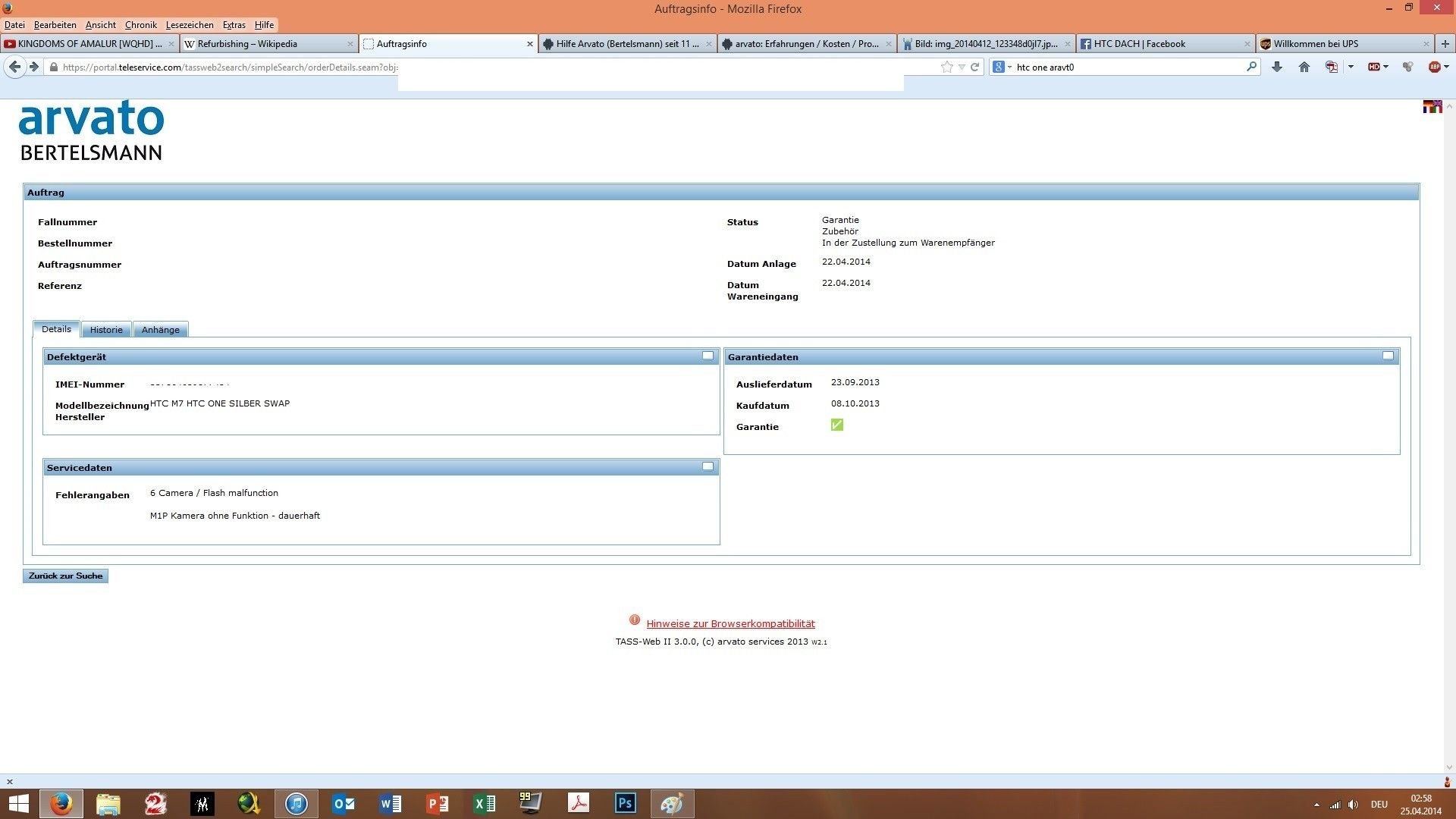1456x819 pixels.
Task: Open the Datei menu
Action: tap(14, 25)
